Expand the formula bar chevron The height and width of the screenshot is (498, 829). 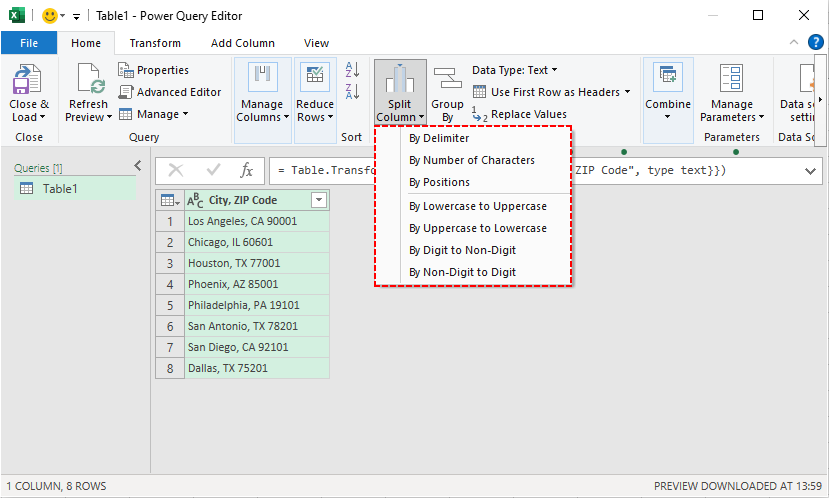click(810, 171)
